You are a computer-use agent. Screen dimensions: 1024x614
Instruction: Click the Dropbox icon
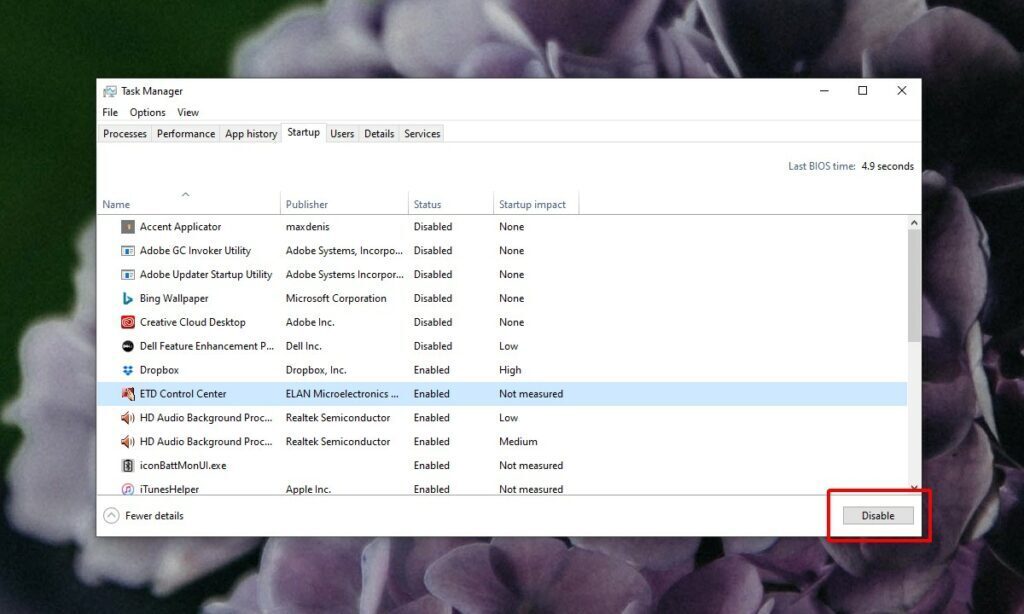pyautogui.click(x=128, y=369)
